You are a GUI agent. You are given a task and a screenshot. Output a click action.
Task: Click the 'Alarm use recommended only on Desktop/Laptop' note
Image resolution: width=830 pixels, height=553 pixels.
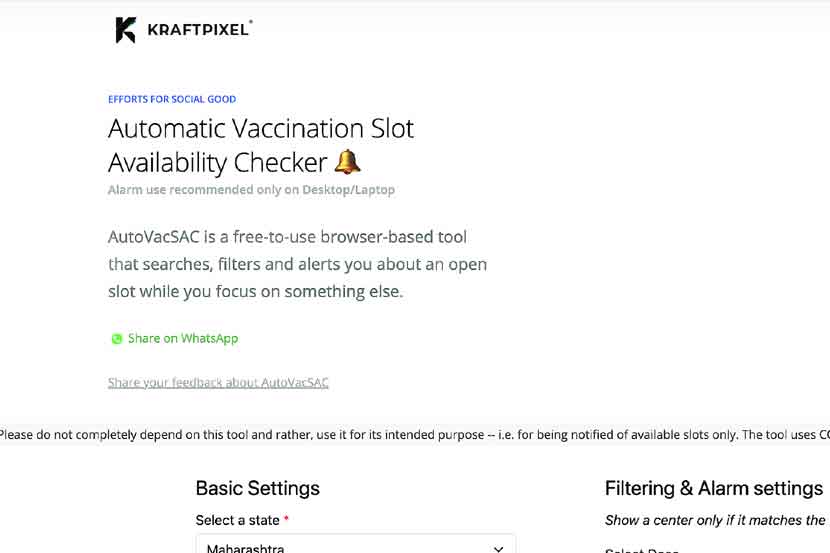251,189
